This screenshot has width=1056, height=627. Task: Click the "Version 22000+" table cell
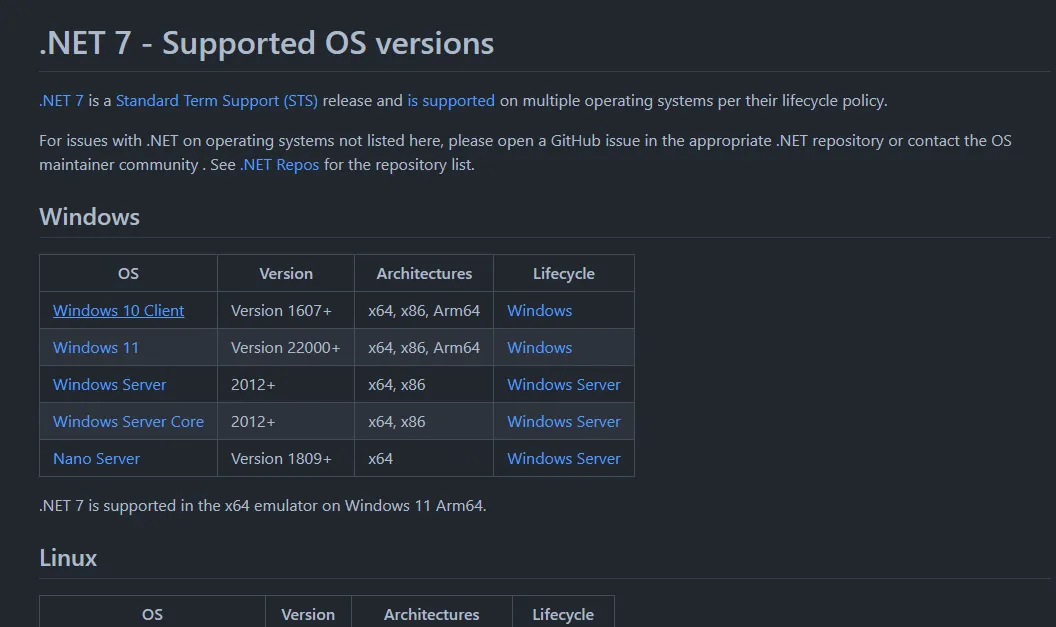click(285, 348)
